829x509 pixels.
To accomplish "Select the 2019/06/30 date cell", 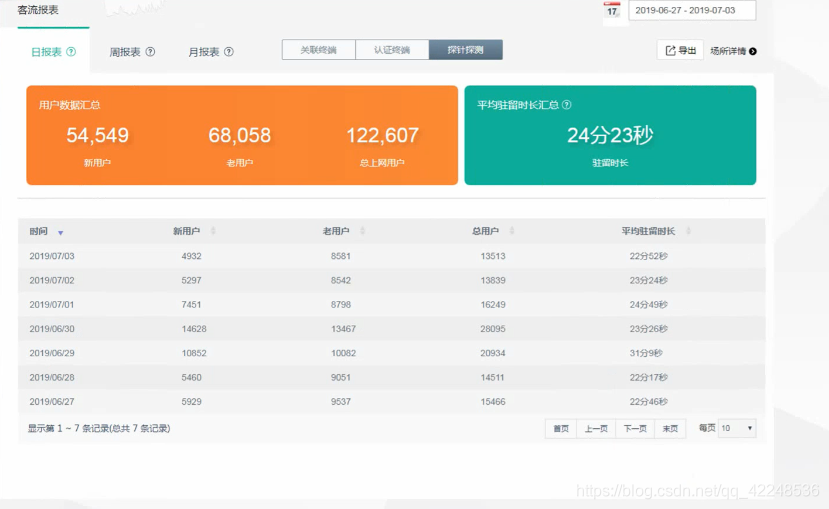I will pyautogui.click(x=52, y=329).
